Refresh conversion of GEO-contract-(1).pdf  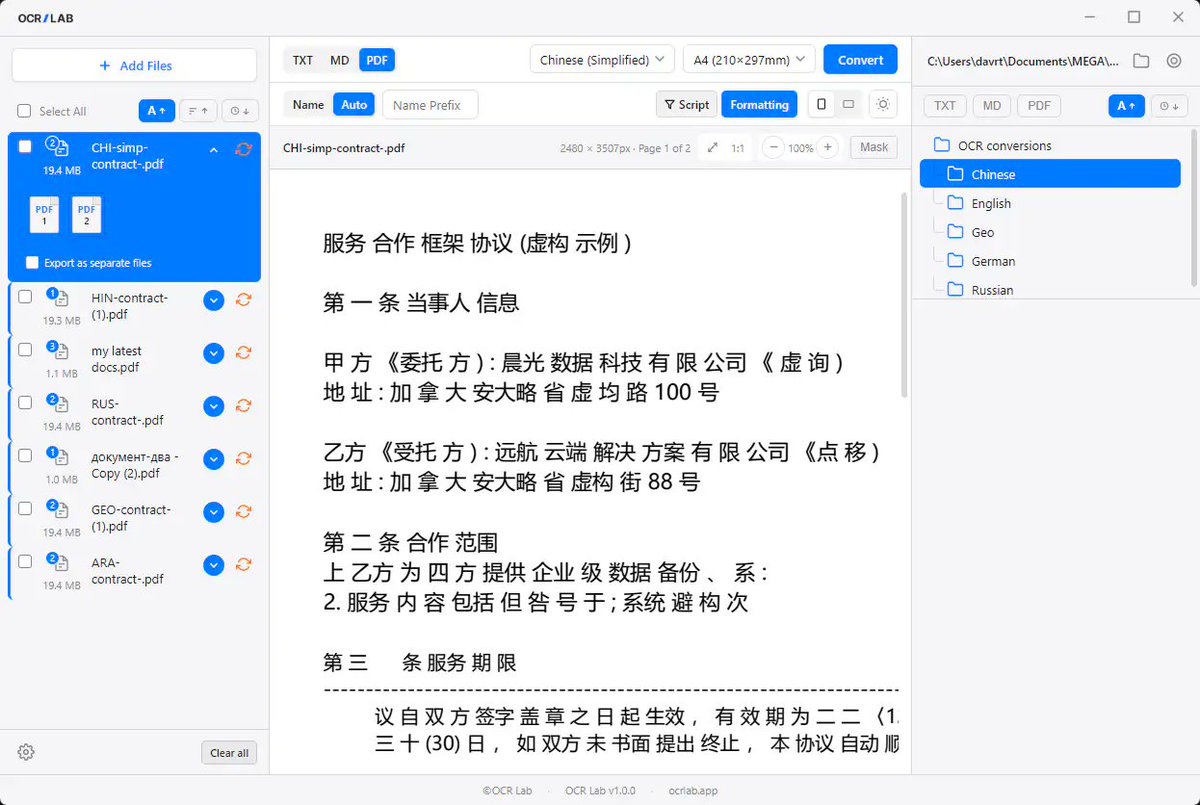tap(243, 511)
